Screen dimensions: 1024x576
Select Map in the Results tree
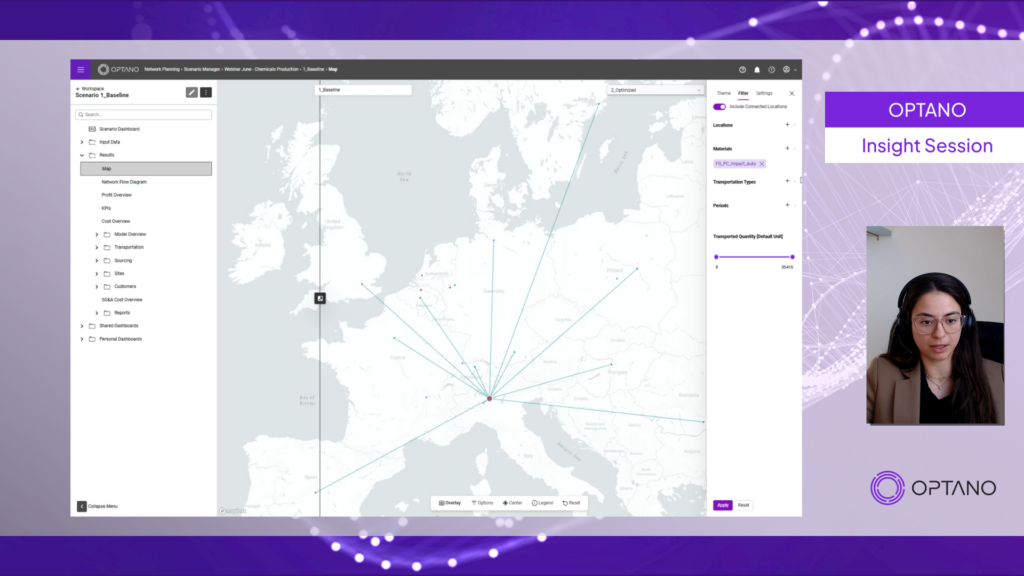(x=146, y=168)
